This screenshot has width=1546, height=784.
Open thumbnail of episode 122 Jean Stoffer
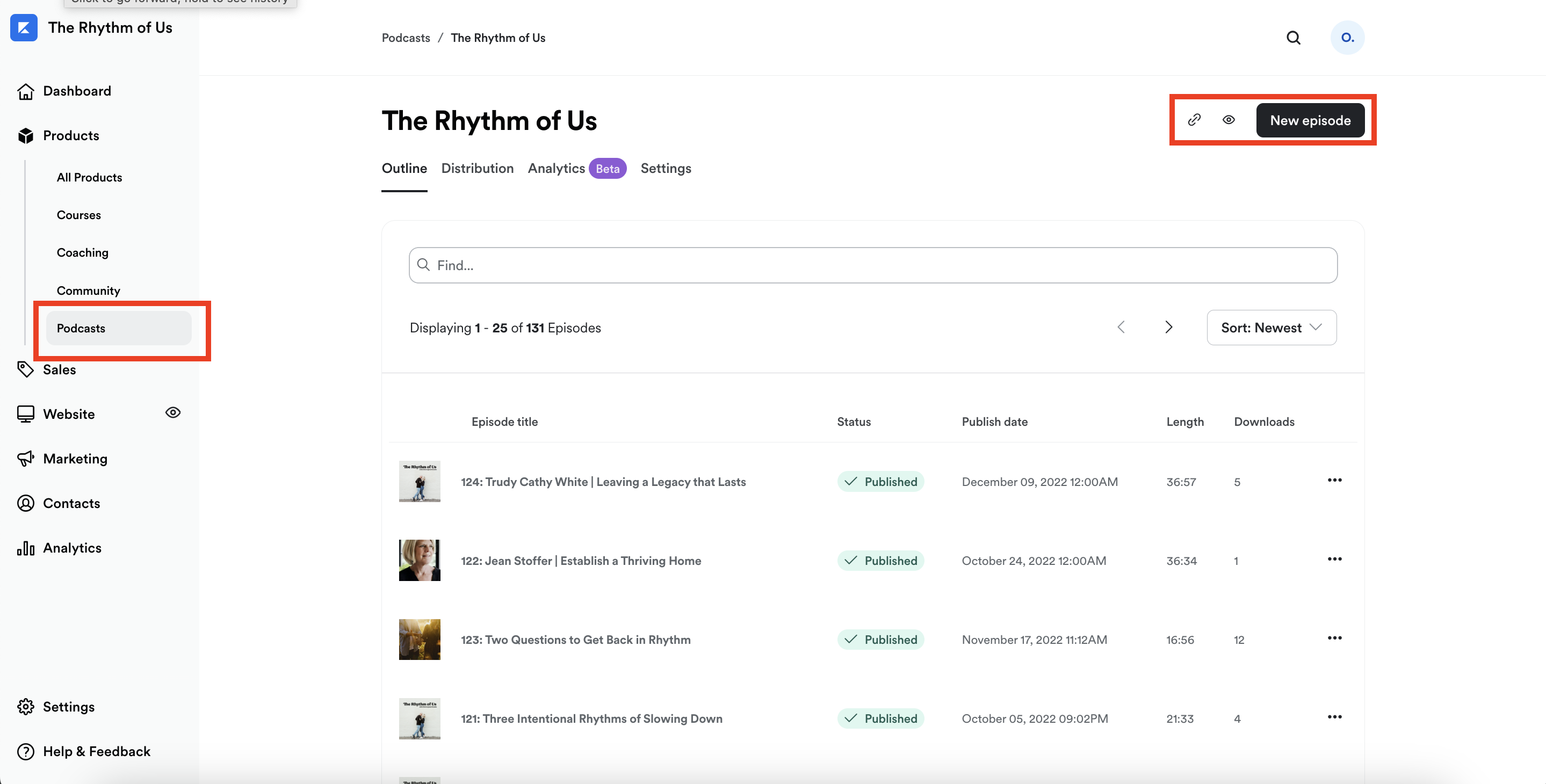pos(419,560)
